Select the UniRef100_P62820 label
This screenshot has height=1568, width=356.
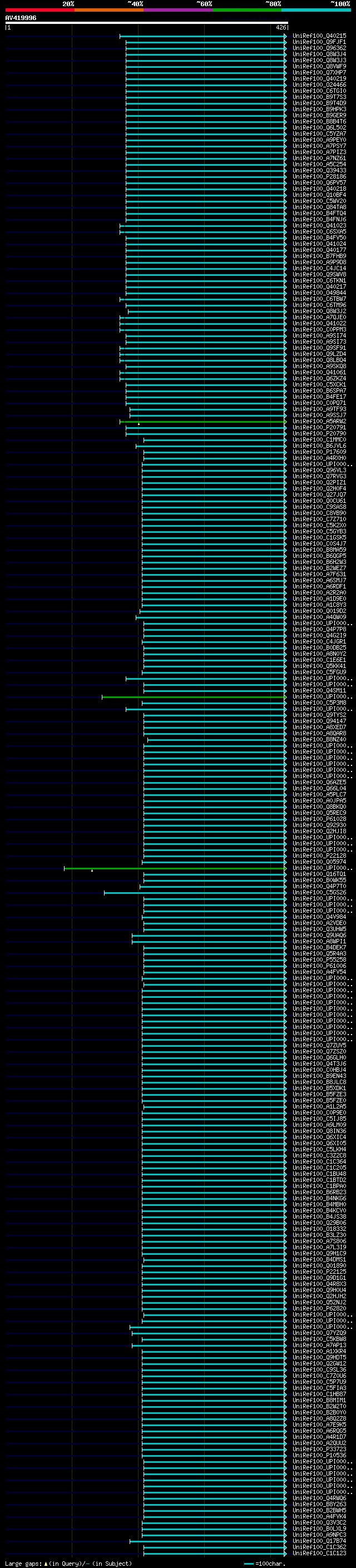click(319, 1308)
